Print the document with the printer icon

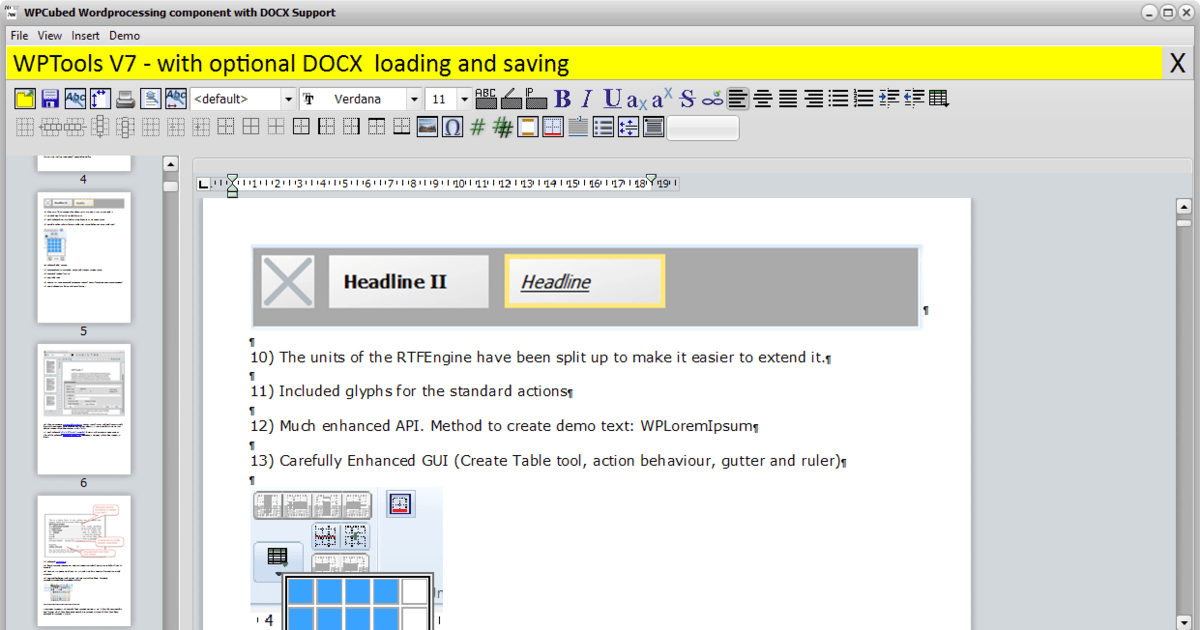pos(125,98)
